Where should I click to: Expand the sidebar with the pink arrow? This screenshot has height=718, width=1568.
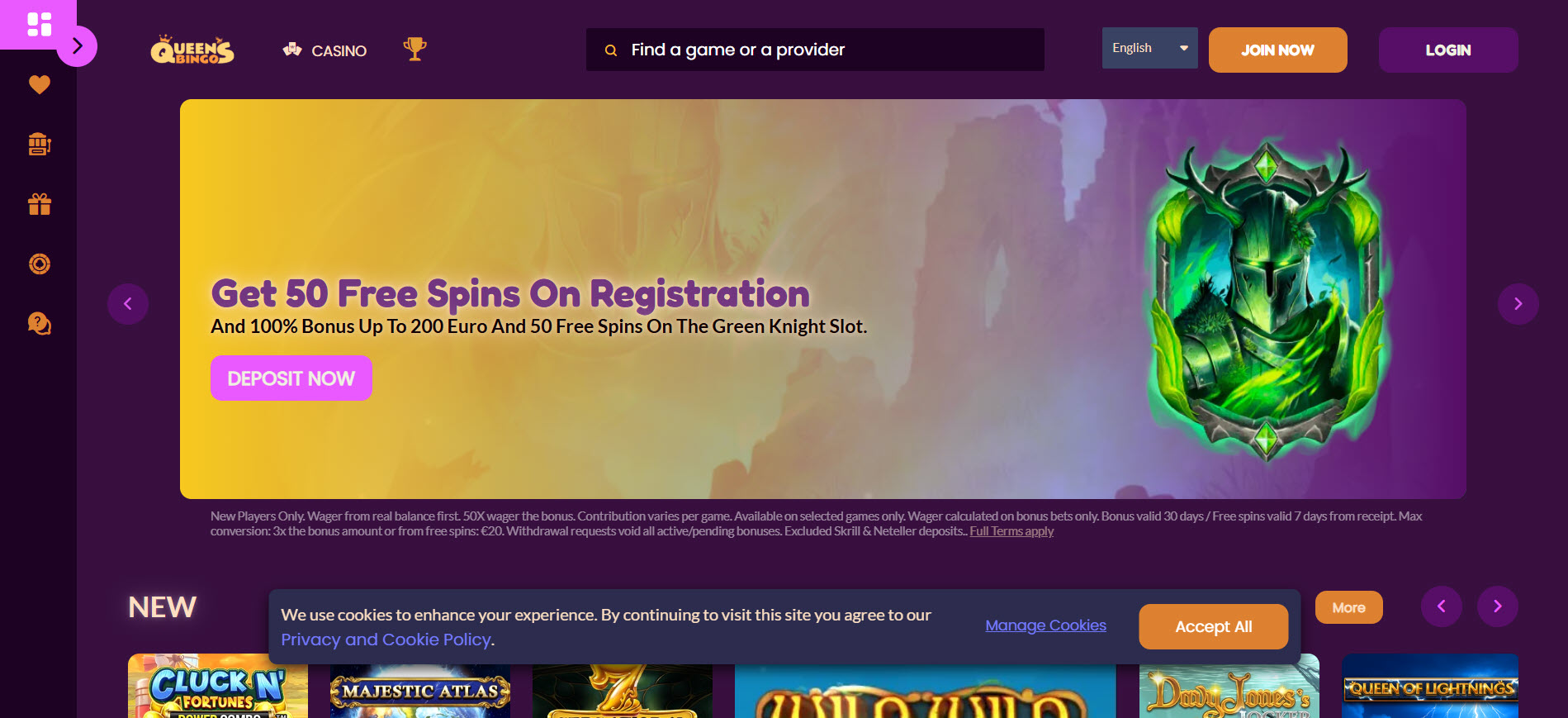coord(77,46)
